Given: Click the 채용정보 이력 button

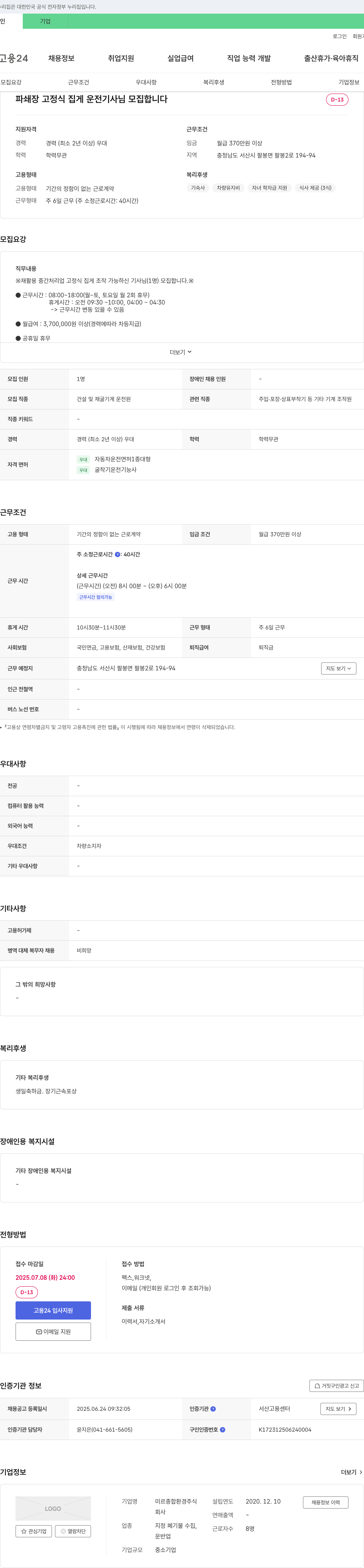Looking at the screenshot, I should 326,1502.
